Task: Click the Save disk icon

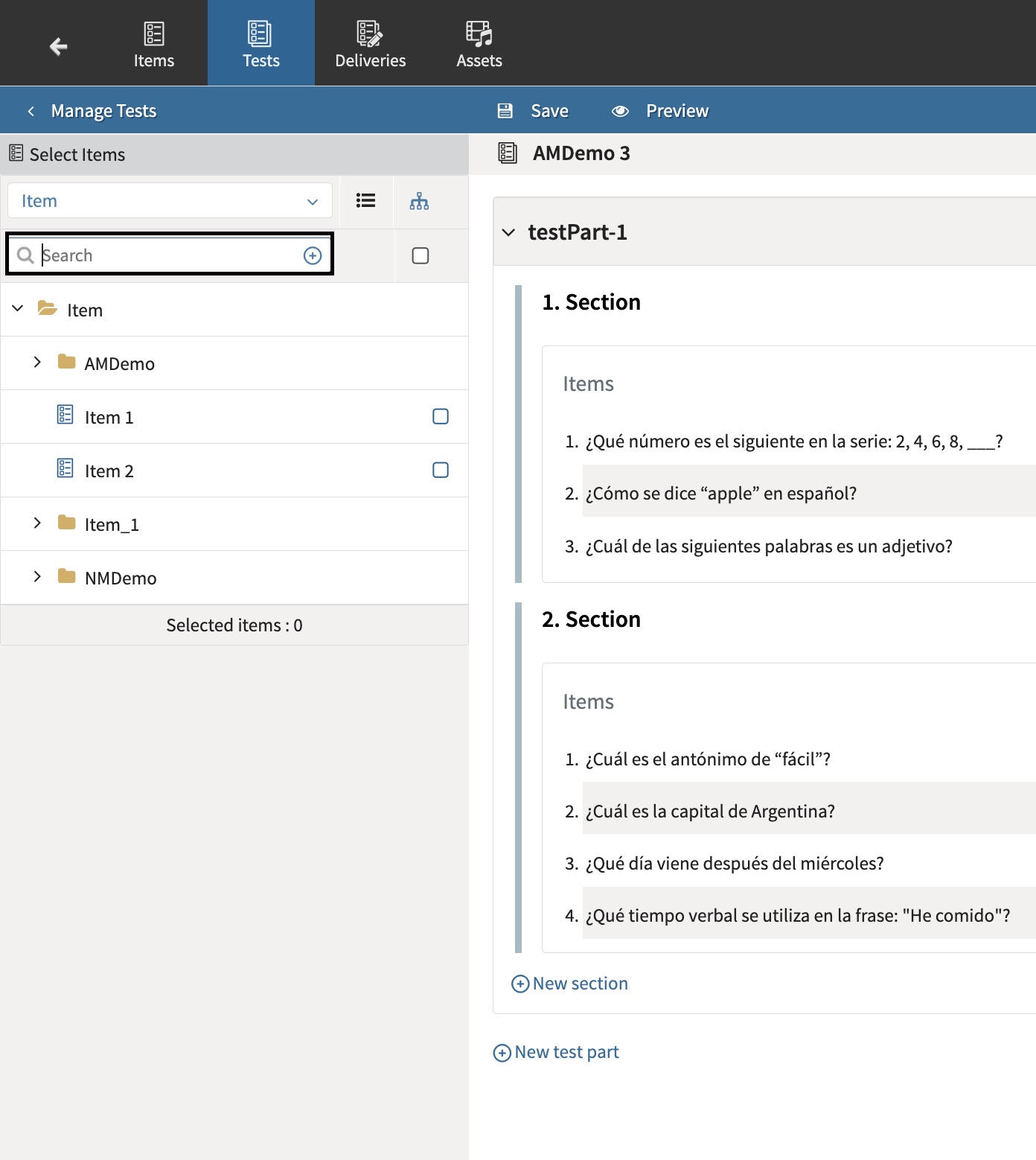Action: (505, 111)
